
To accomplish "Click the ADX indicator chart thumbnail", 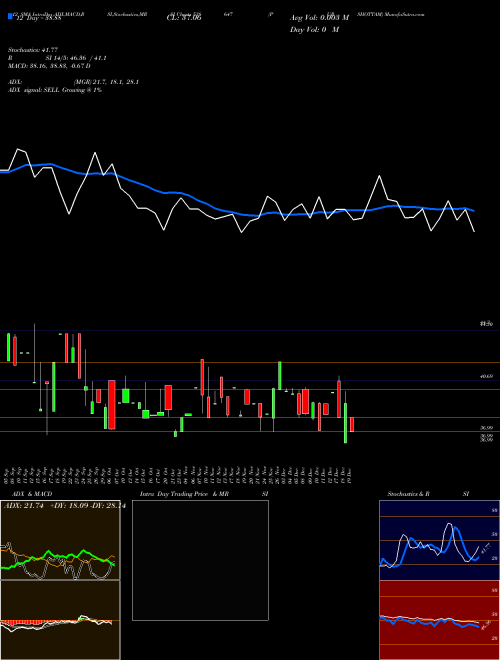I will pos(60,540).
